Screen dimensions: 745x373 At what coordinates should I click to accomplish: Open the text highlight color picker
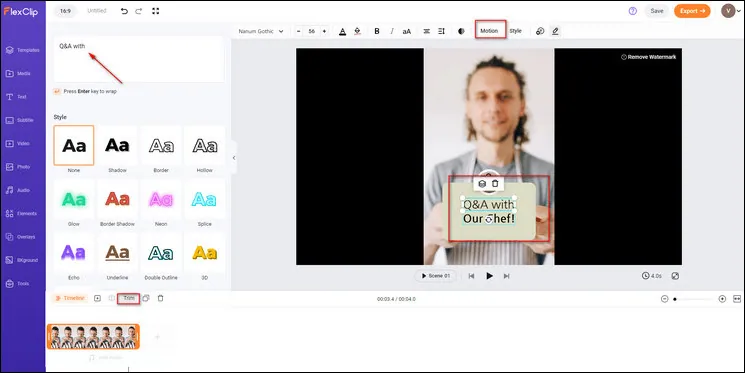point(357,31)
